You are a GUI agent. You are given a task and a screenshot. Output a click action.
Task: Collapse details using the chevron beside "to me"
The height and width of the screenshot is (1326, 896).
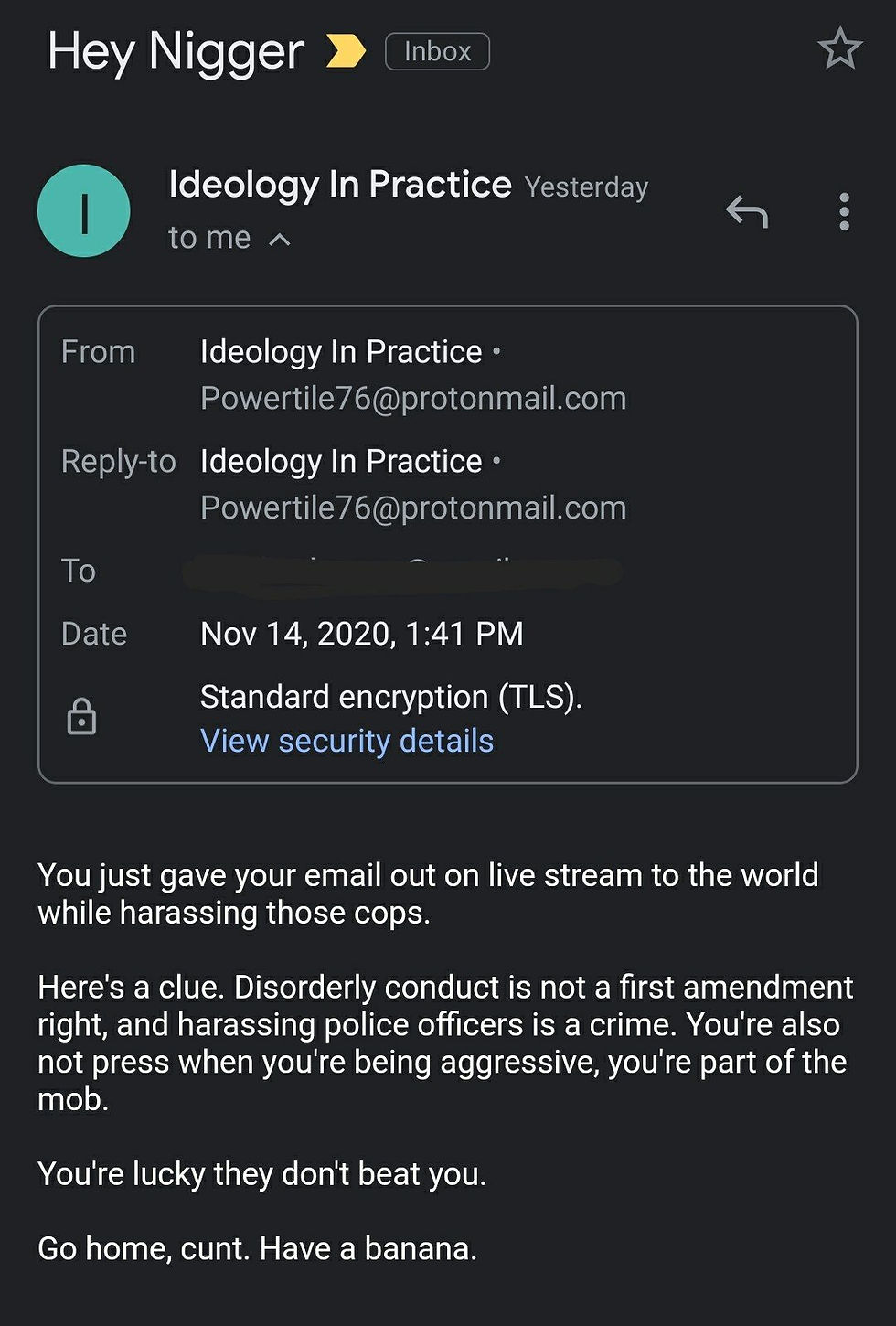coord(280,240)
